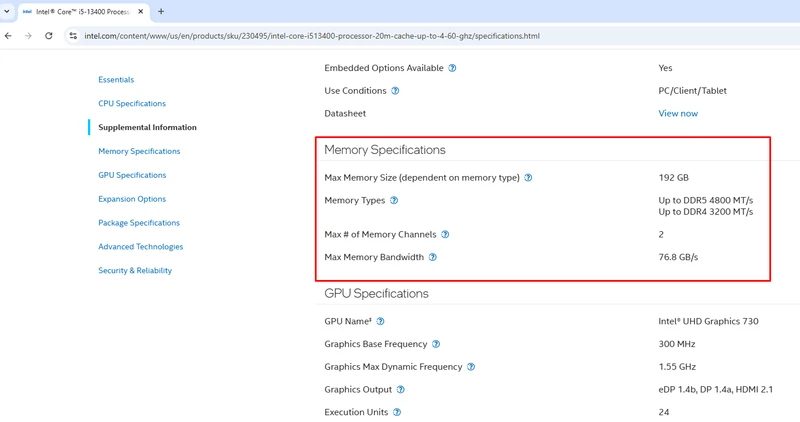
Task: Click the 300 MHz base frequency value
Action: (x=677, y=344)
